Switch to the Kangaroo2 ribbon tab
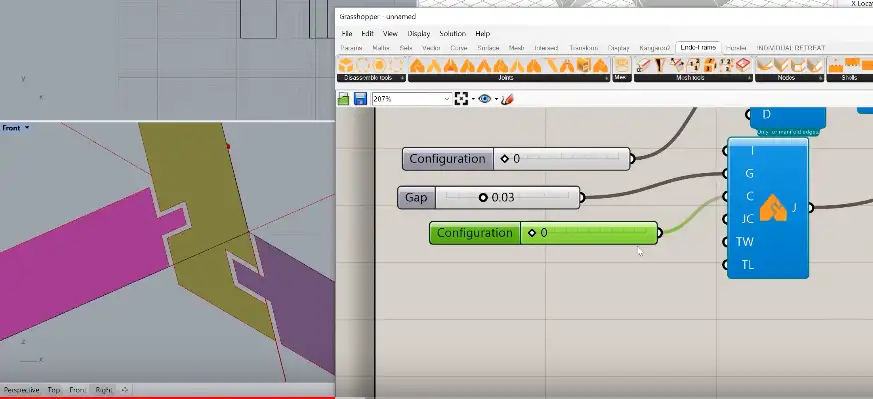 (655, 48)
